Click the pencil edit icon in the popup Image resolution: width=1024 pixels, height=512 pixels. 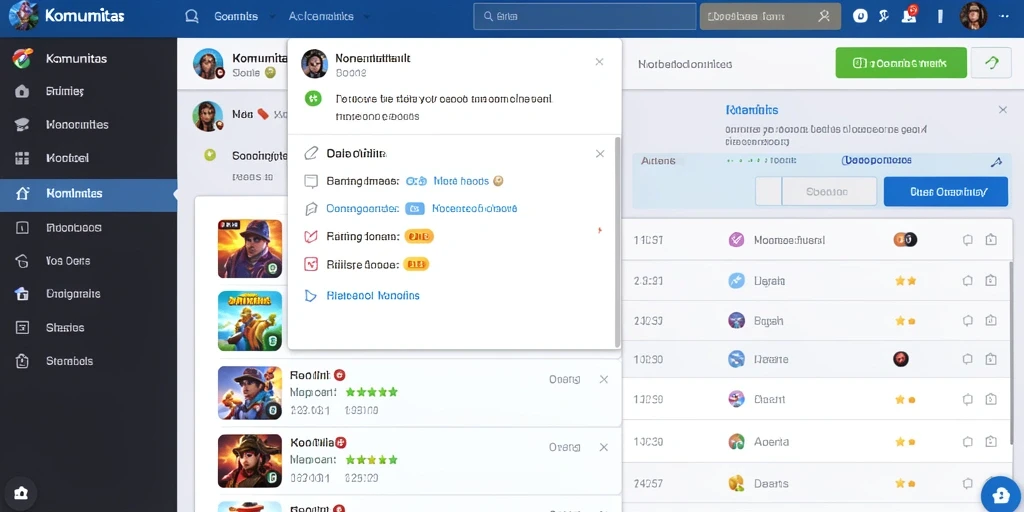coord(312,154)
